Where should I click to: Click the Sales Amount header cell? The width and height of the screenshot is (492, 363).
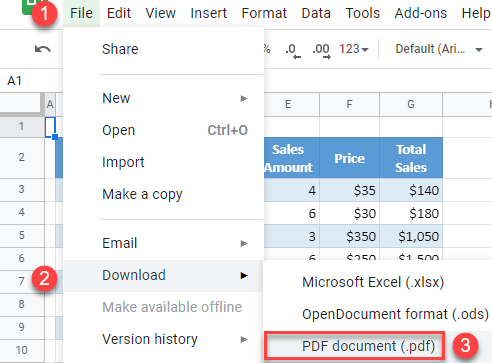[292, 158]
